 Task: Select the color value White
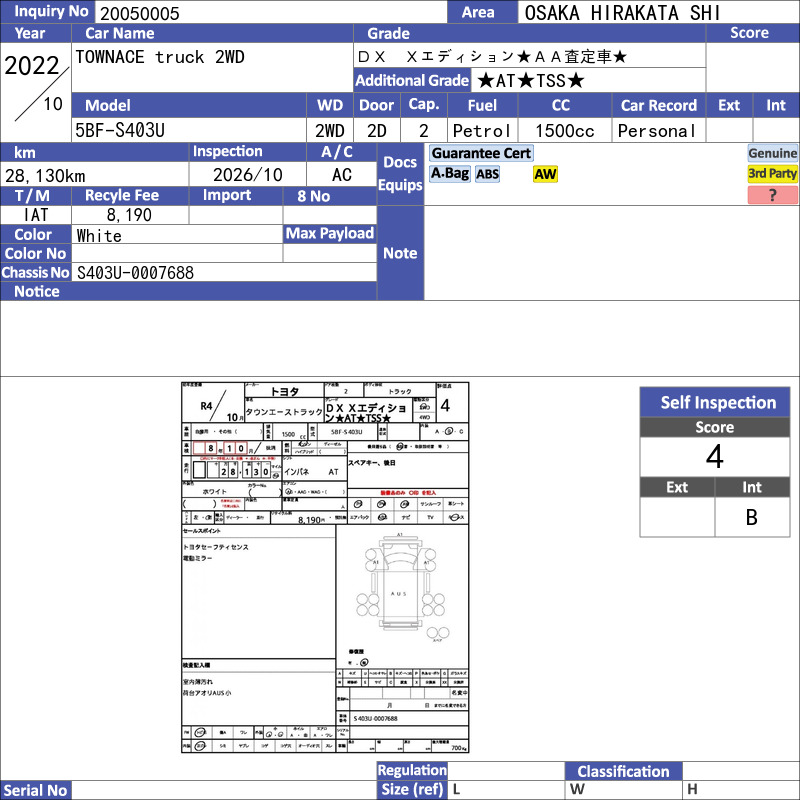point(99,236)
